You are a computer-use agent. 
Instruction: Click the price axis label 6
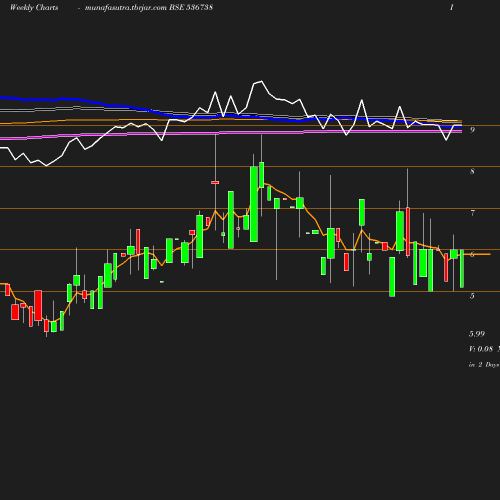[x=472, y=254]
